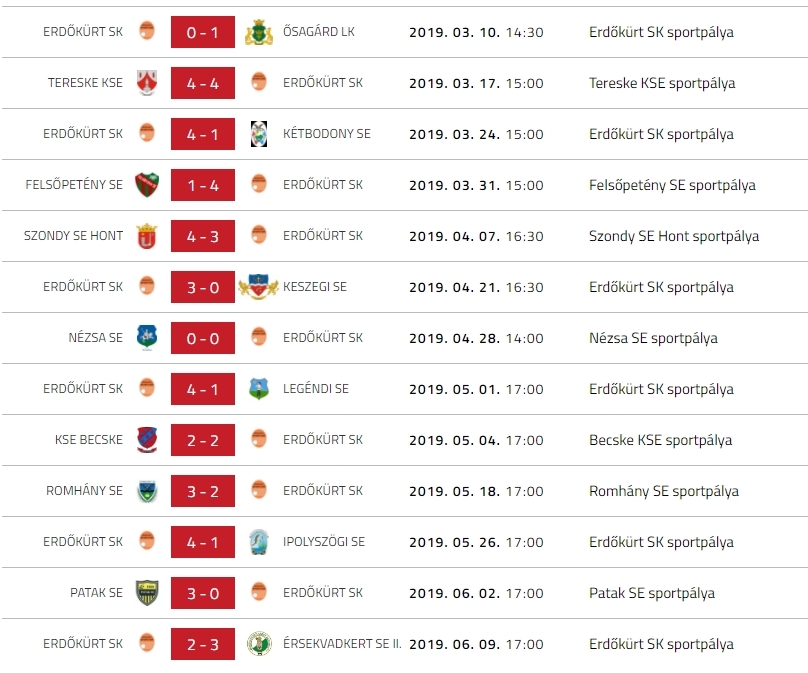The image size is (808, 673).
Task: Click the KSE Becske shield logo
Action: 147,440
